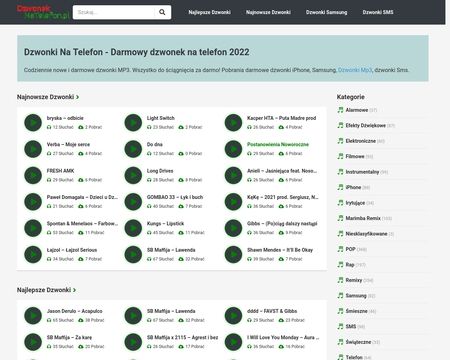Open the Marimba Remix category
450x360 pixels.
pos(363,218)
